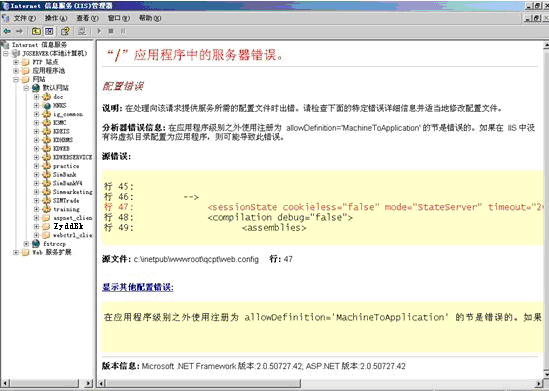Select the 应用程序池 tree item
This screenshot has width=549, height=391.
pos(49,71)
